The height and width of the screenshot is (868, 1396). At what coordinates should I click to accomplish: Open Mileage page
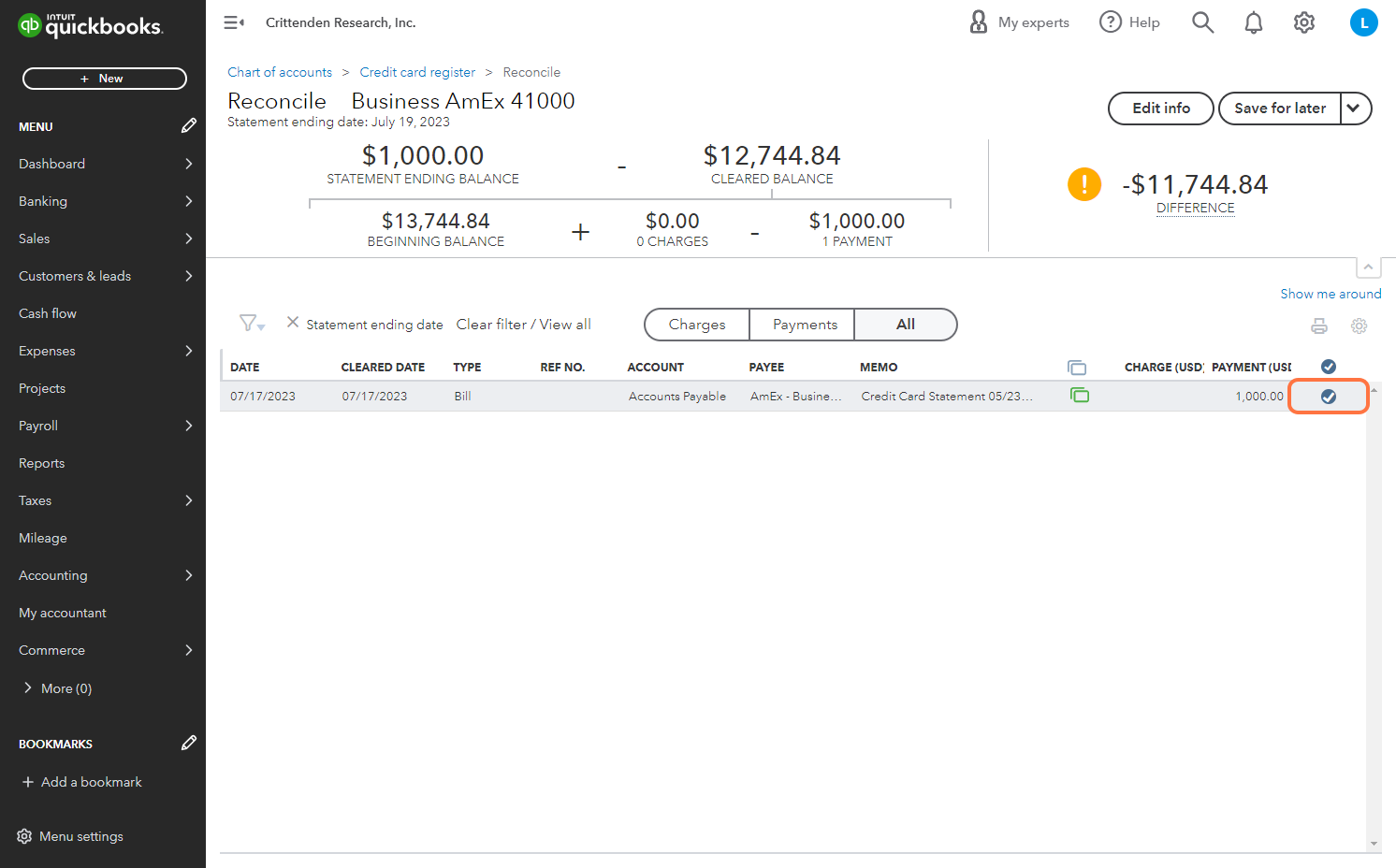pos(43,538)
